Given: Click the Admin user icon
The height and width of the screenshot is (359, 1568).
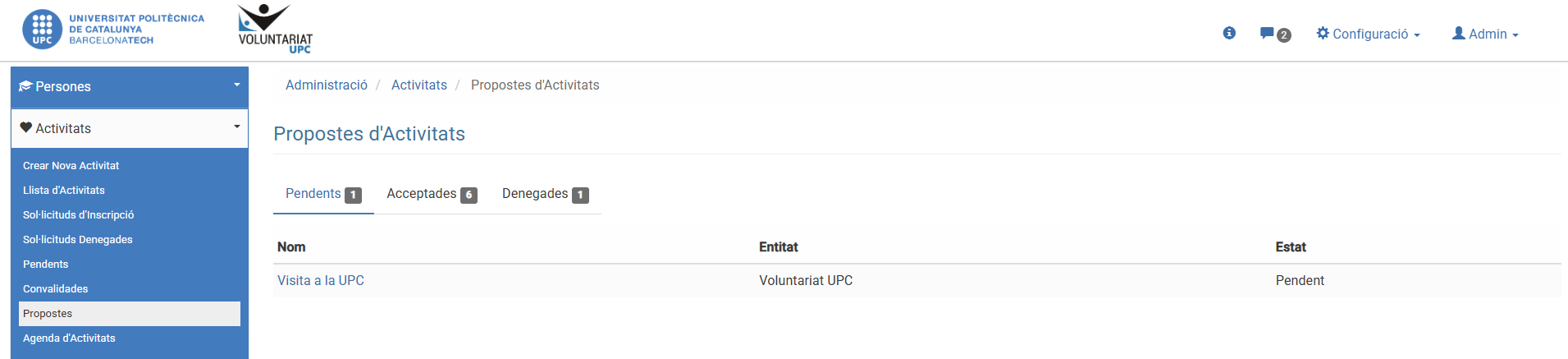Looking at the screenshot, I should point(1459,34).
